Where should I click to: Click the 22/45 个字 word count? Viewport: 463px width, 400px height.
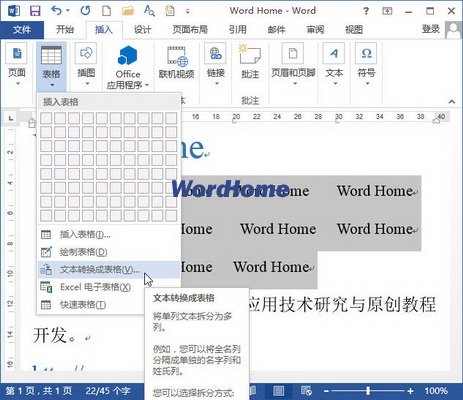108,391
